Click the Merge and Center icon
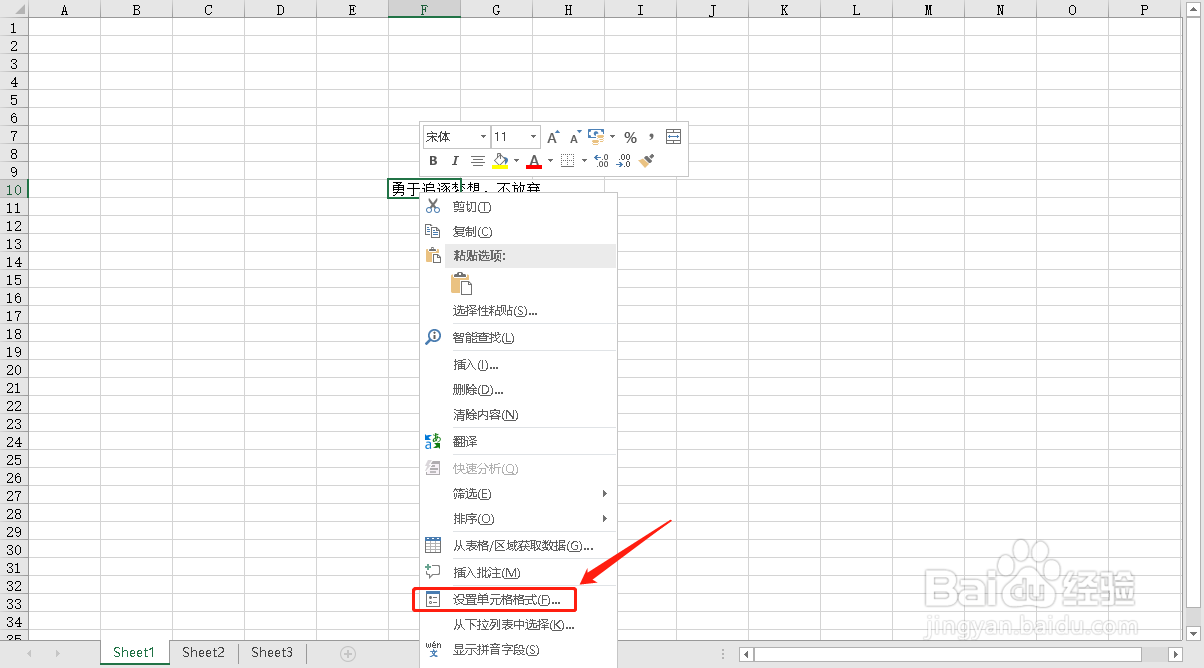The height and width of the screenshot is (668, 1204). [x=671, y=136]
